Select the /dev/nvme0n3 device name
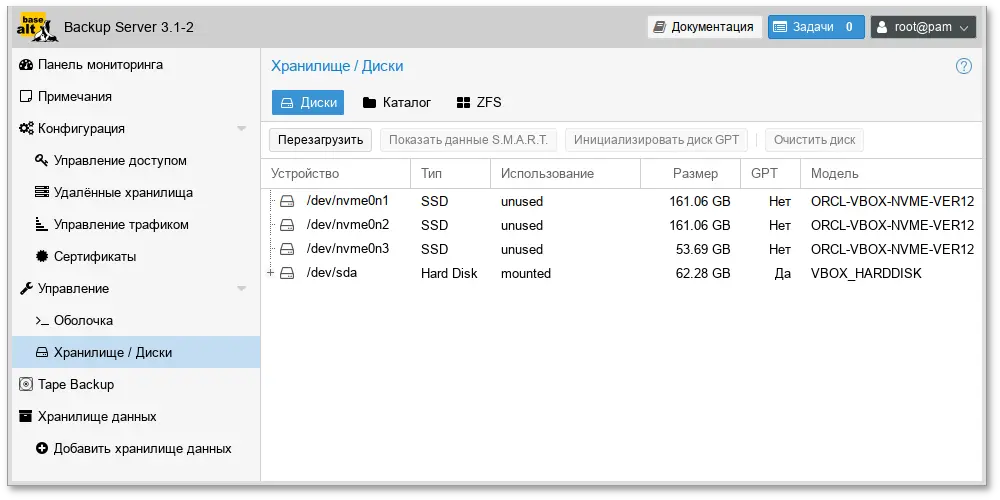This screenshot has width=1000, height=500. point(348,249)
